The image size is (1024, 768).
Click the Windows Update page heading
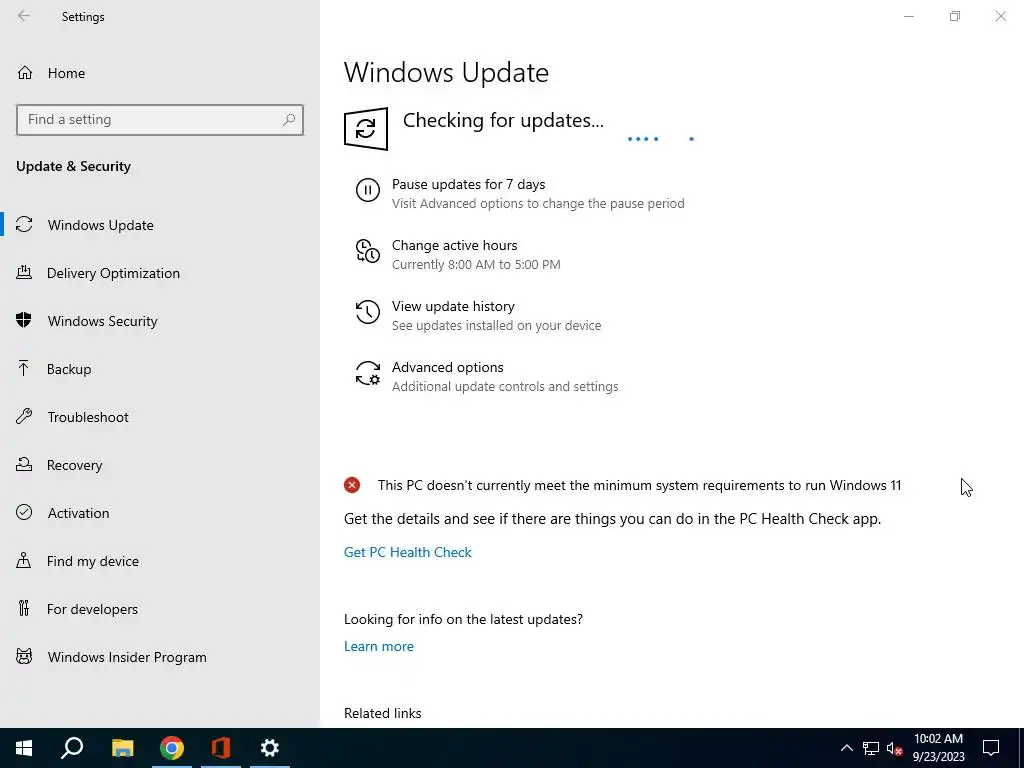[446, 72]
